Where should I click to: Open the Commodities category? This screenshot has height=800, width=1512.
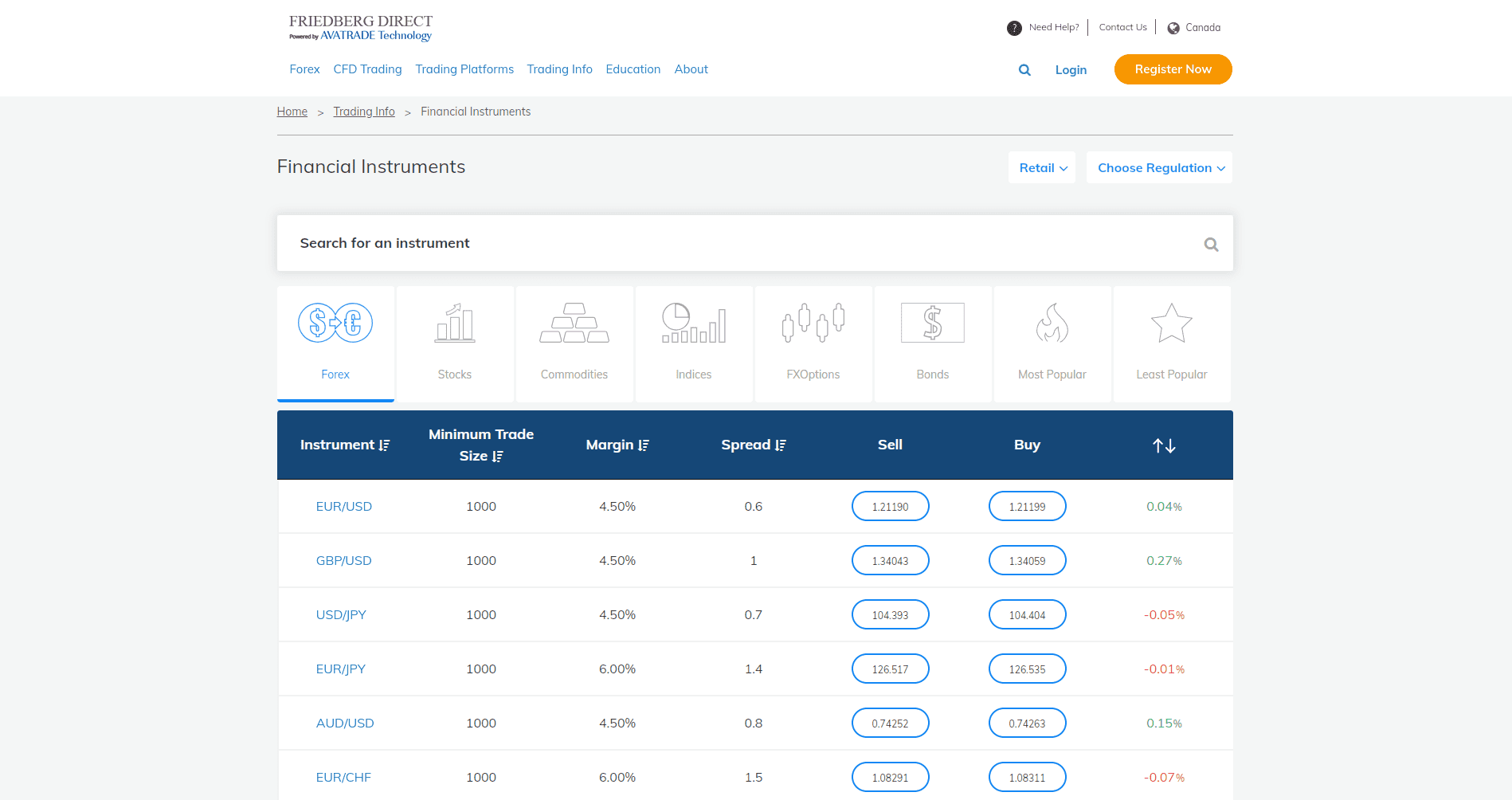[574, 344]
